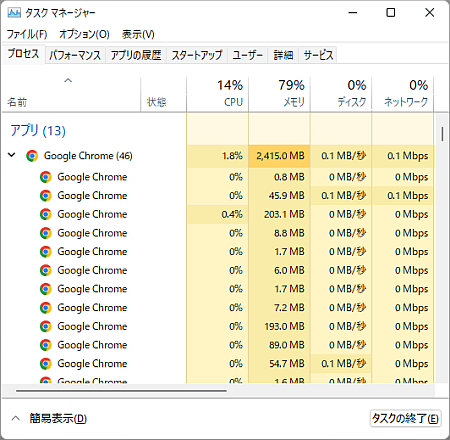Click the 89.0 MB memory value
Screen dimensions: 450x440
(287, 345)
